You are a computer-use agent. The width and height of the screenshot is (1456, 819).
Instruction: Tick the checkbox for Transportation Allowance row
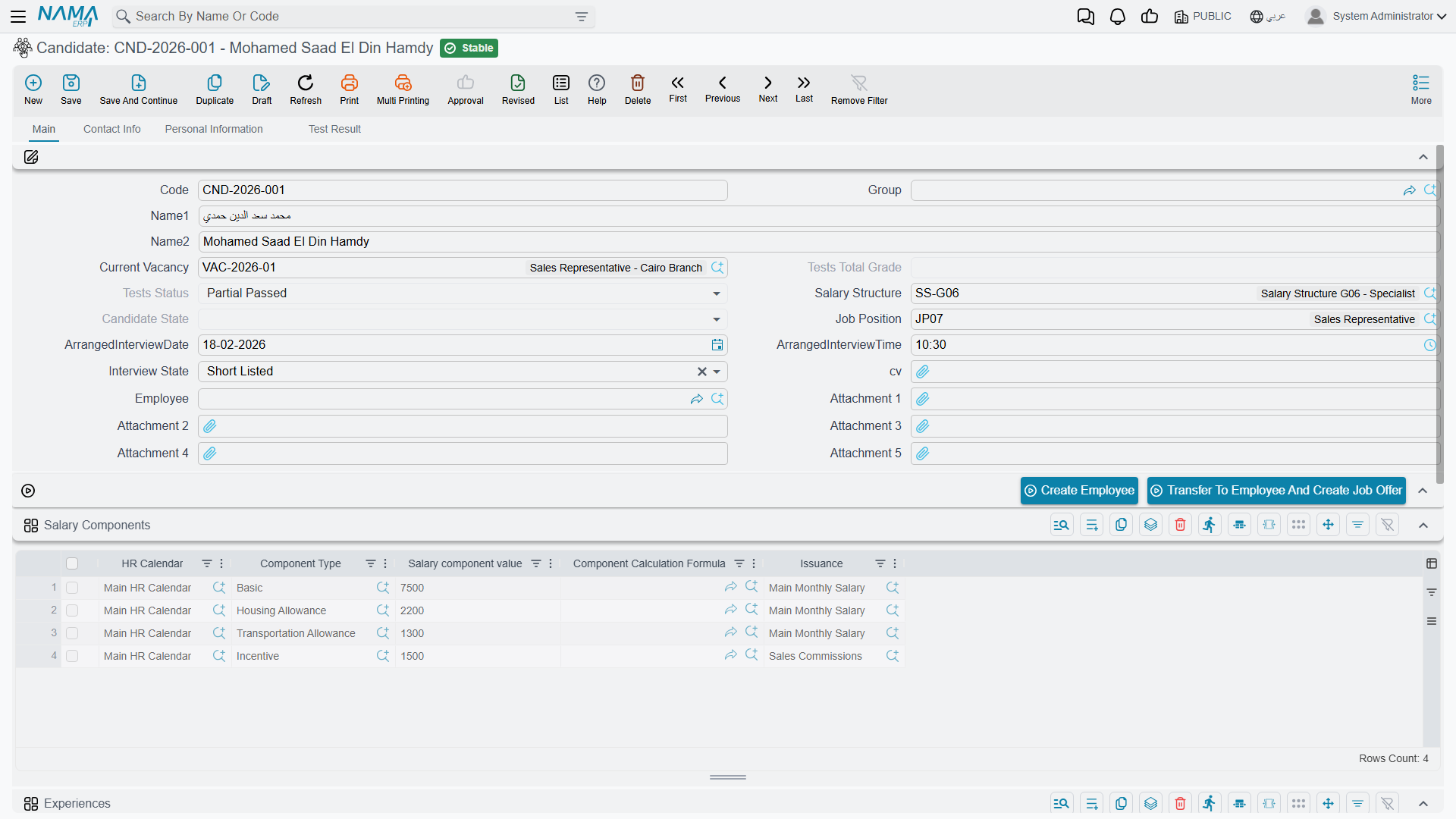coord(72,633)
